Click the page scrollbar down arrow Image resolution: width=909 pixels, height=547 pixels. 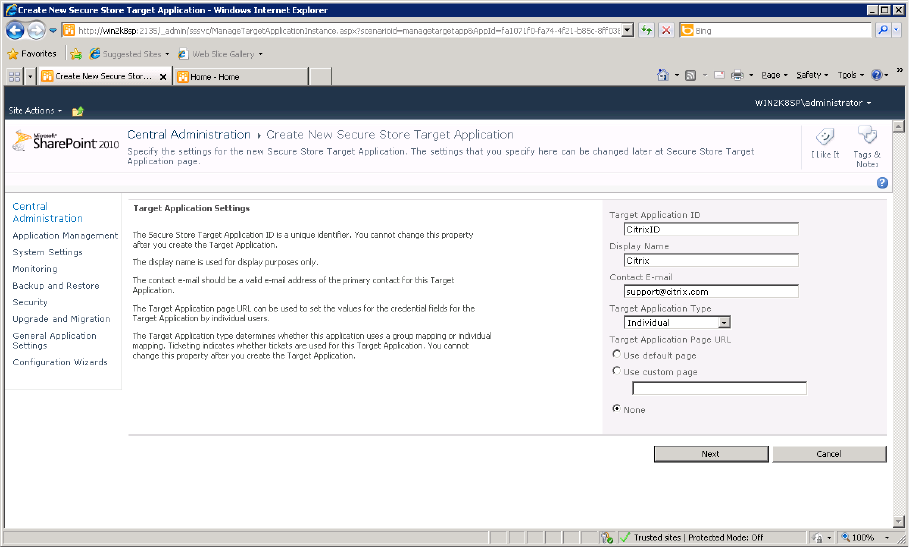[x=899, y=522]
